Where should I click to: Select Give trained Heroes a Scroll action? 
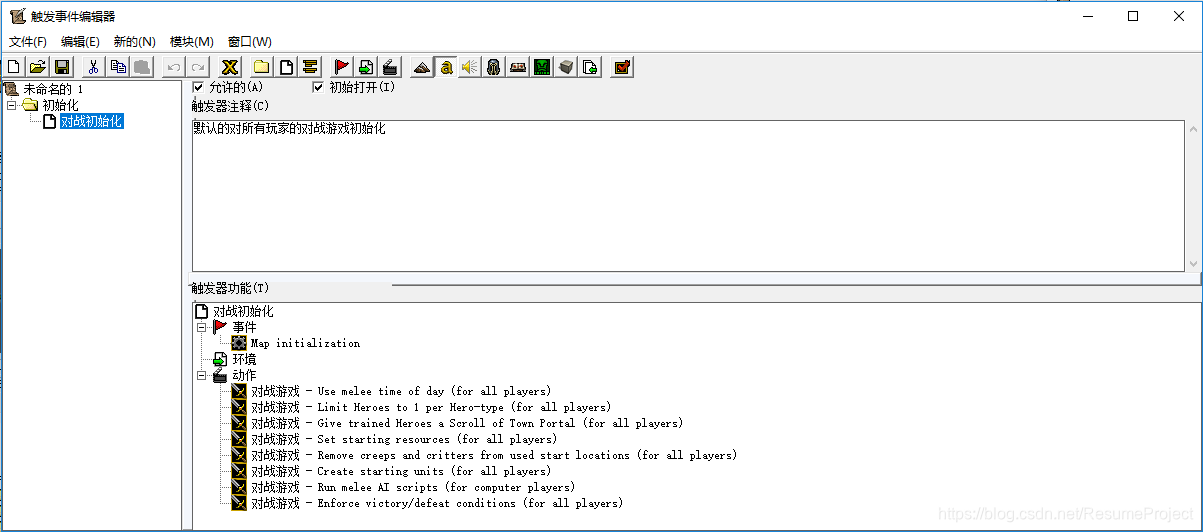click(467, 423)
